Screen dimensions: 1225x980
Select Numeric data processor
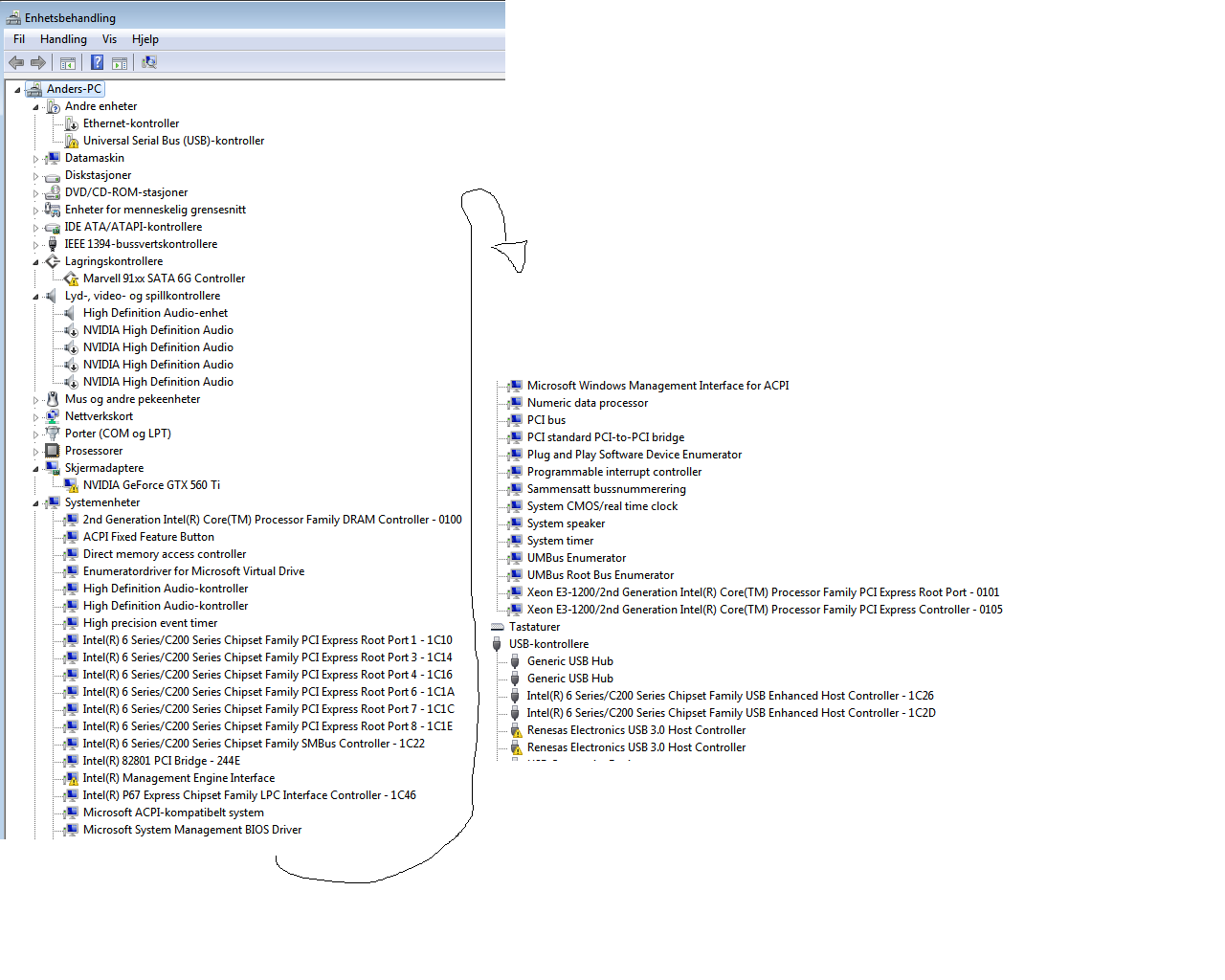[x=588, y=403]
